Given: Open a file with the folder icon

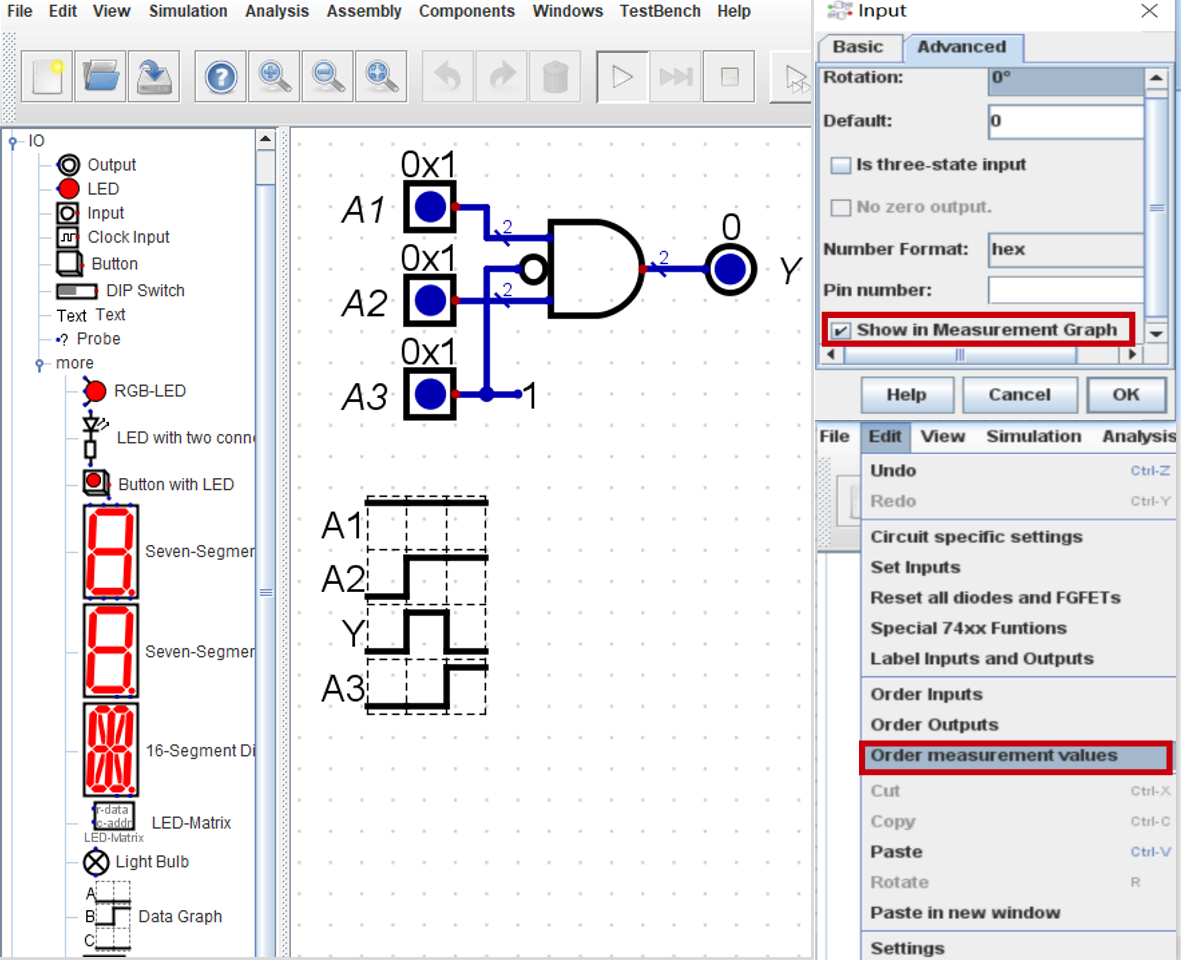Looking at the screenshot, I should click(x=100, y=76).
